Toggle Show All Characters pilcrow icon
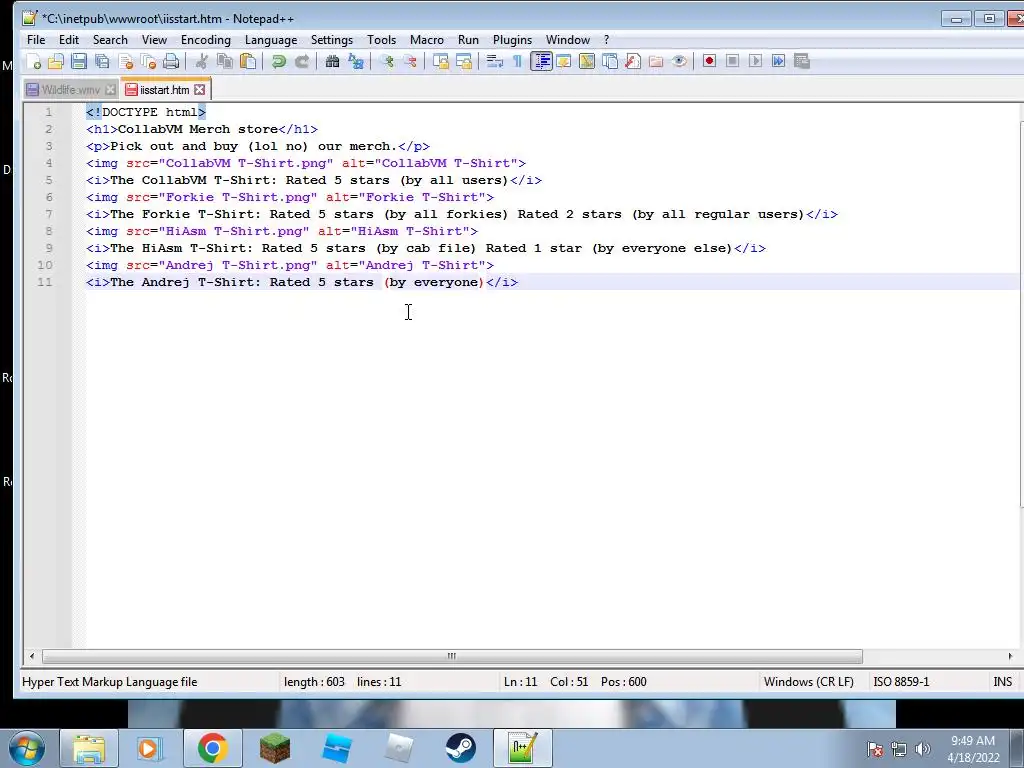The image size is (1024, 768). point(517,61)
